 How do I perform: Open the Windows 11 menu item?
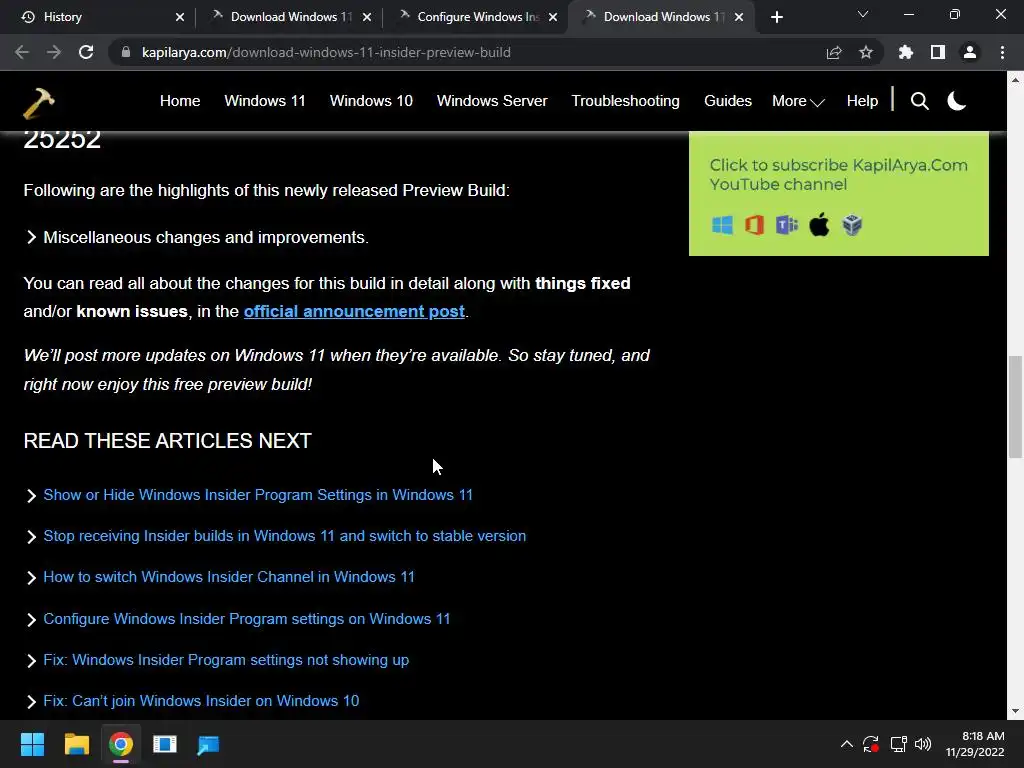click(x=264, y=101)
